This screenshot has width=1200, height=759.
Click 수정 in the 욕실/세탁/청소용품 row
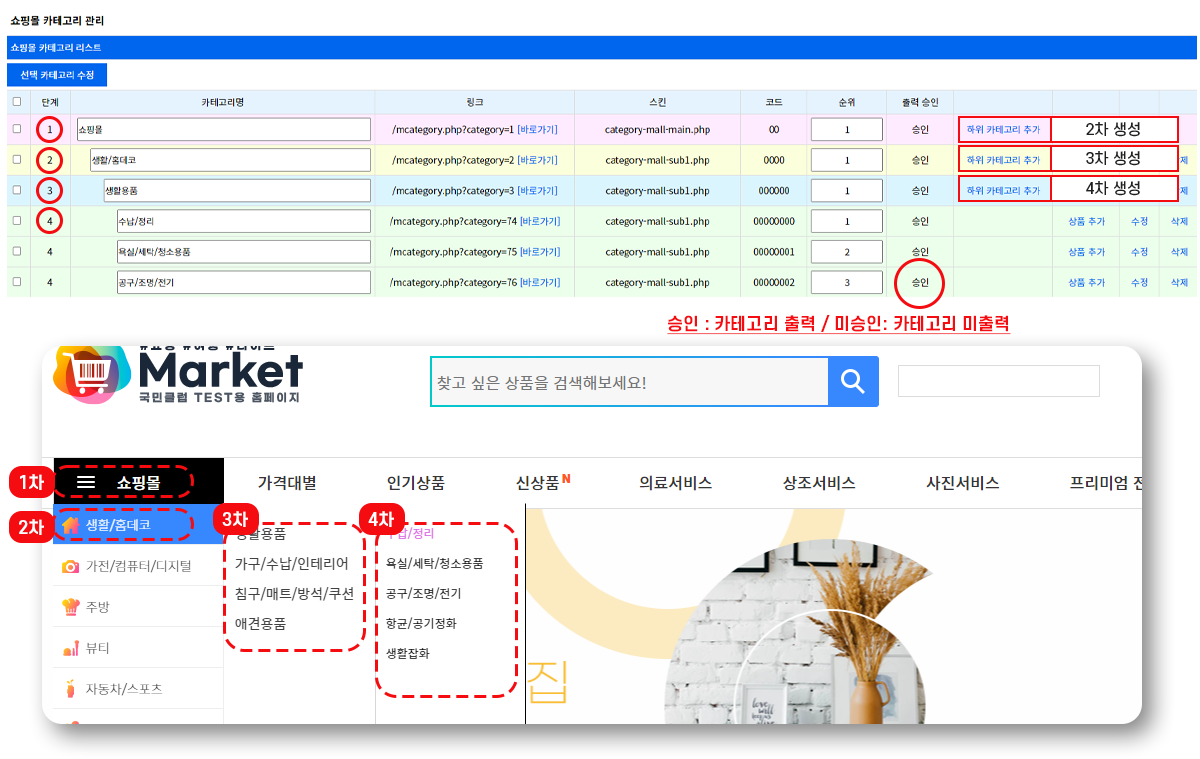[x=1139, y=252]
